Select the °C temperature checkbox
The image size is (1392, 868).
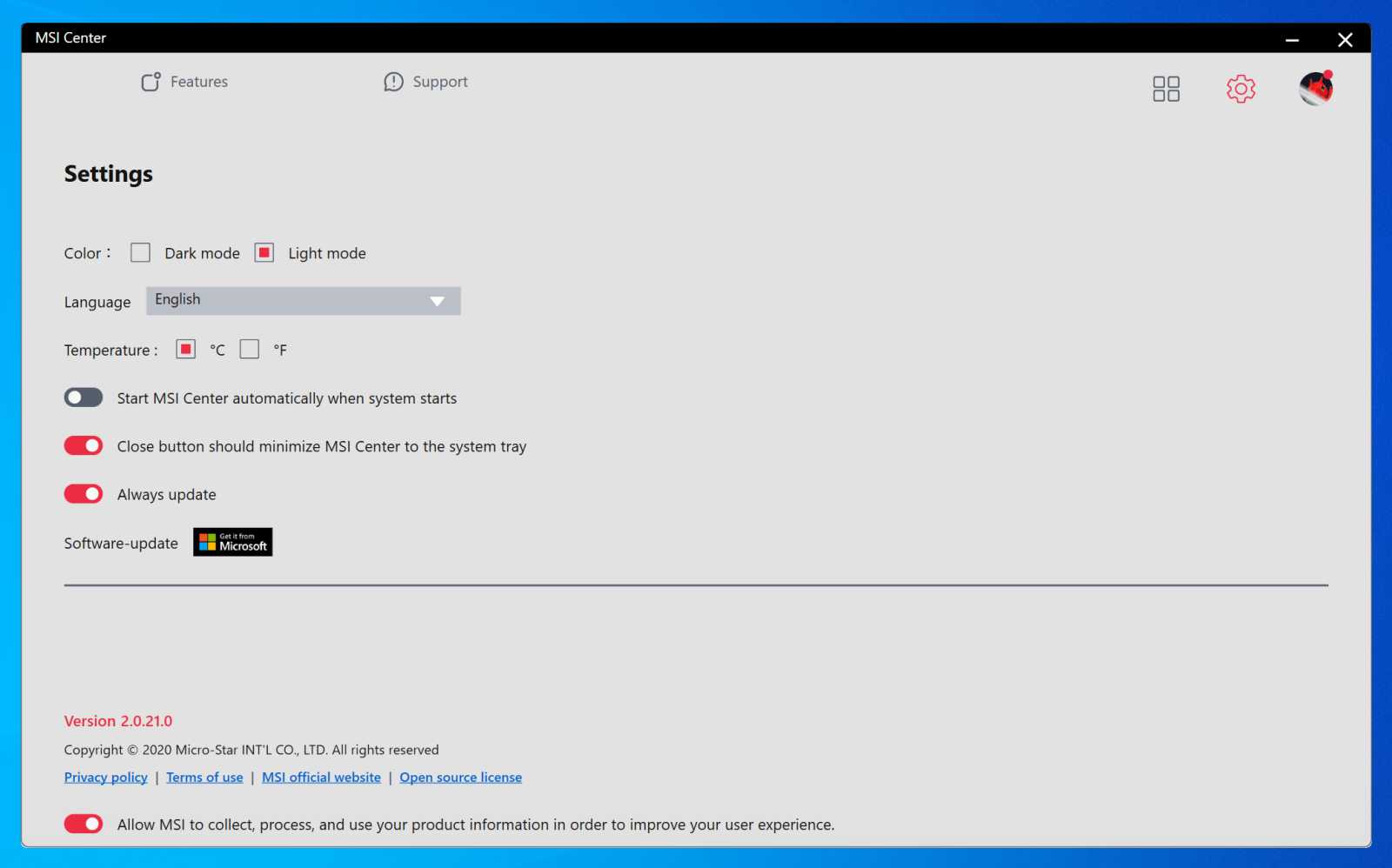tap(185, 349)
